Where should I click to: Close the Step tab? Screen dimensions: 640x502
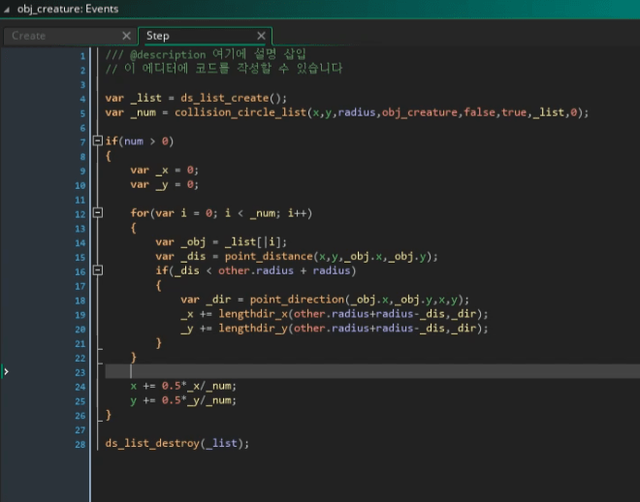coord(262,36)
